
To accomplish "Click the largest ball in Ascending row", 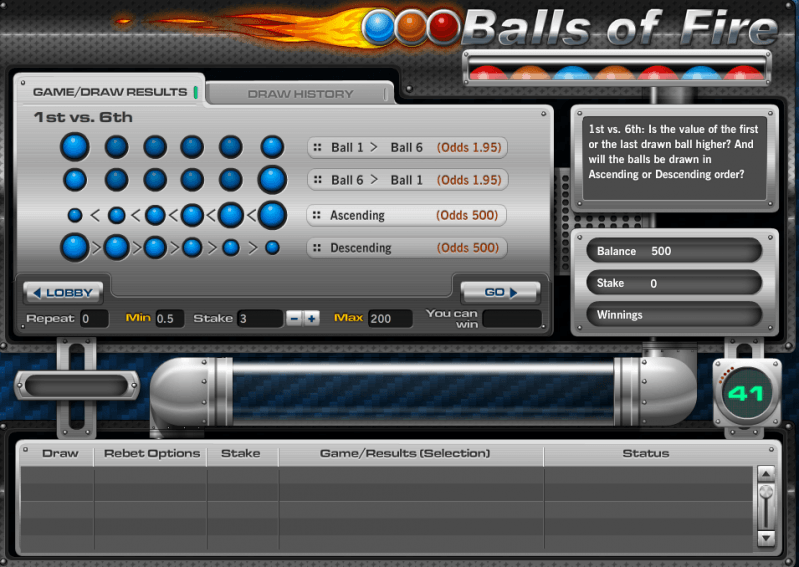I will pyautogui.click(x=272, y=215).
